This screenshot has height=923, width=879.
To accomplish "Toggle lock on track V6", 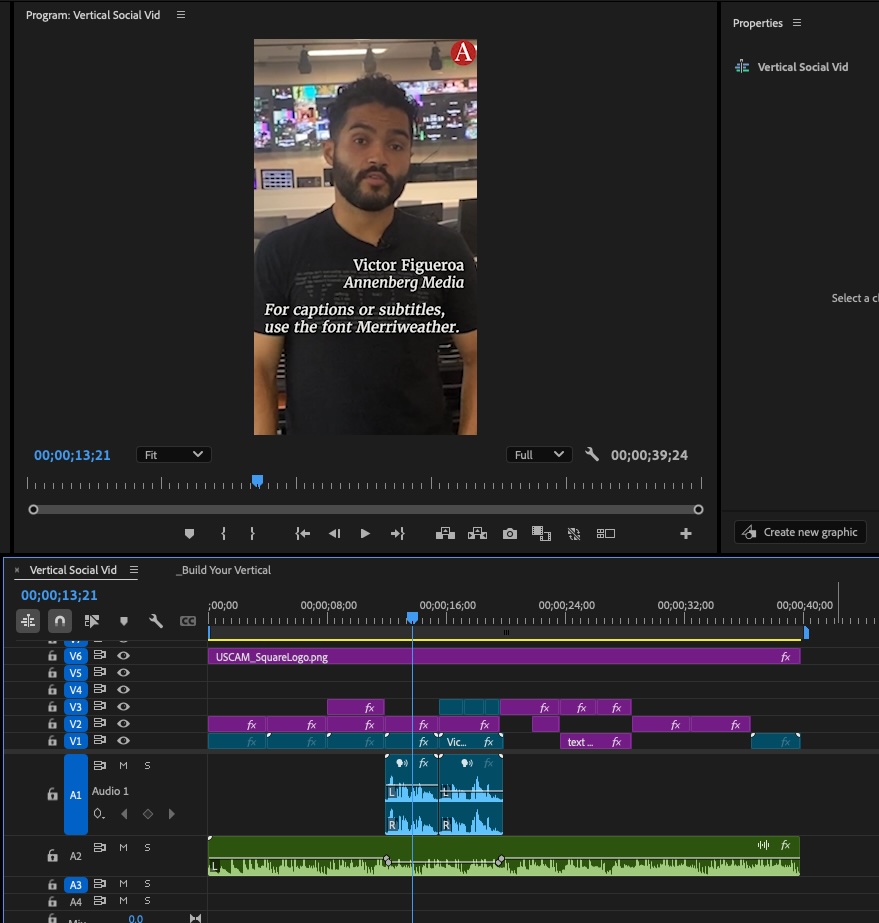I will point(52,656).
